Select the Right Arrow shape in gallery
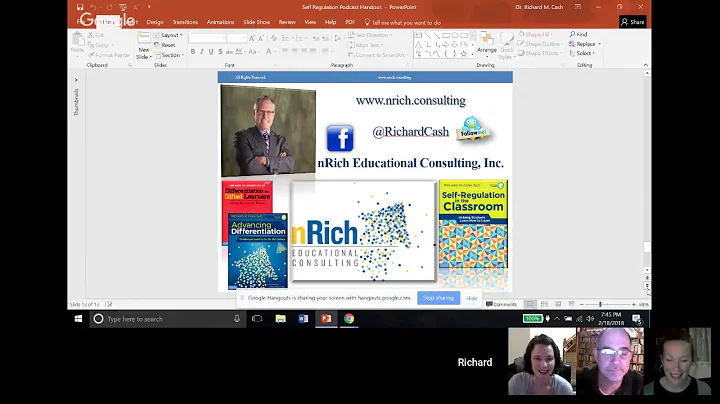The height and width of the screenshot is (404, 720). 445,45
